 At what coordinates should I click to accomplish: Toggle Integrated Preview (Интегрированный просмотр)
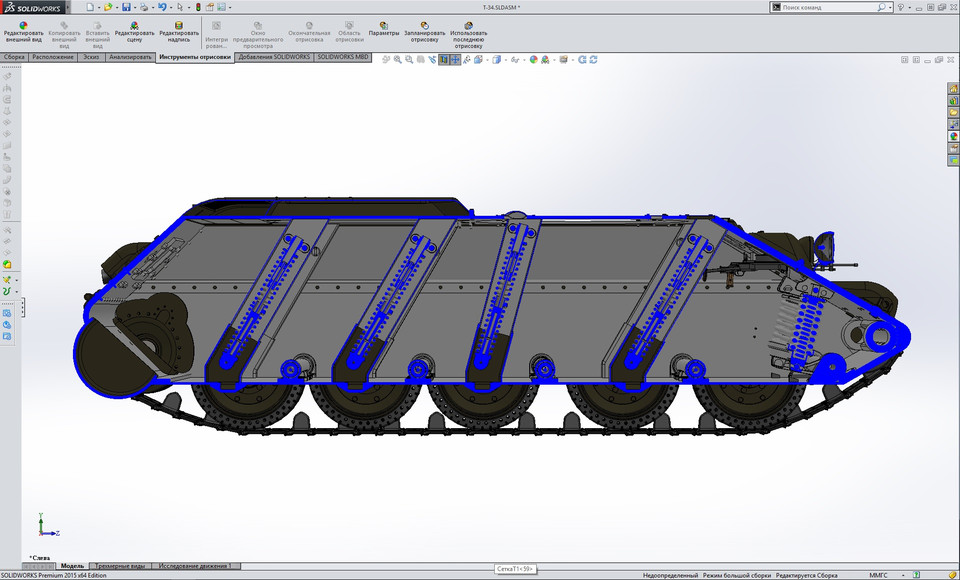(x=217, y=30)
